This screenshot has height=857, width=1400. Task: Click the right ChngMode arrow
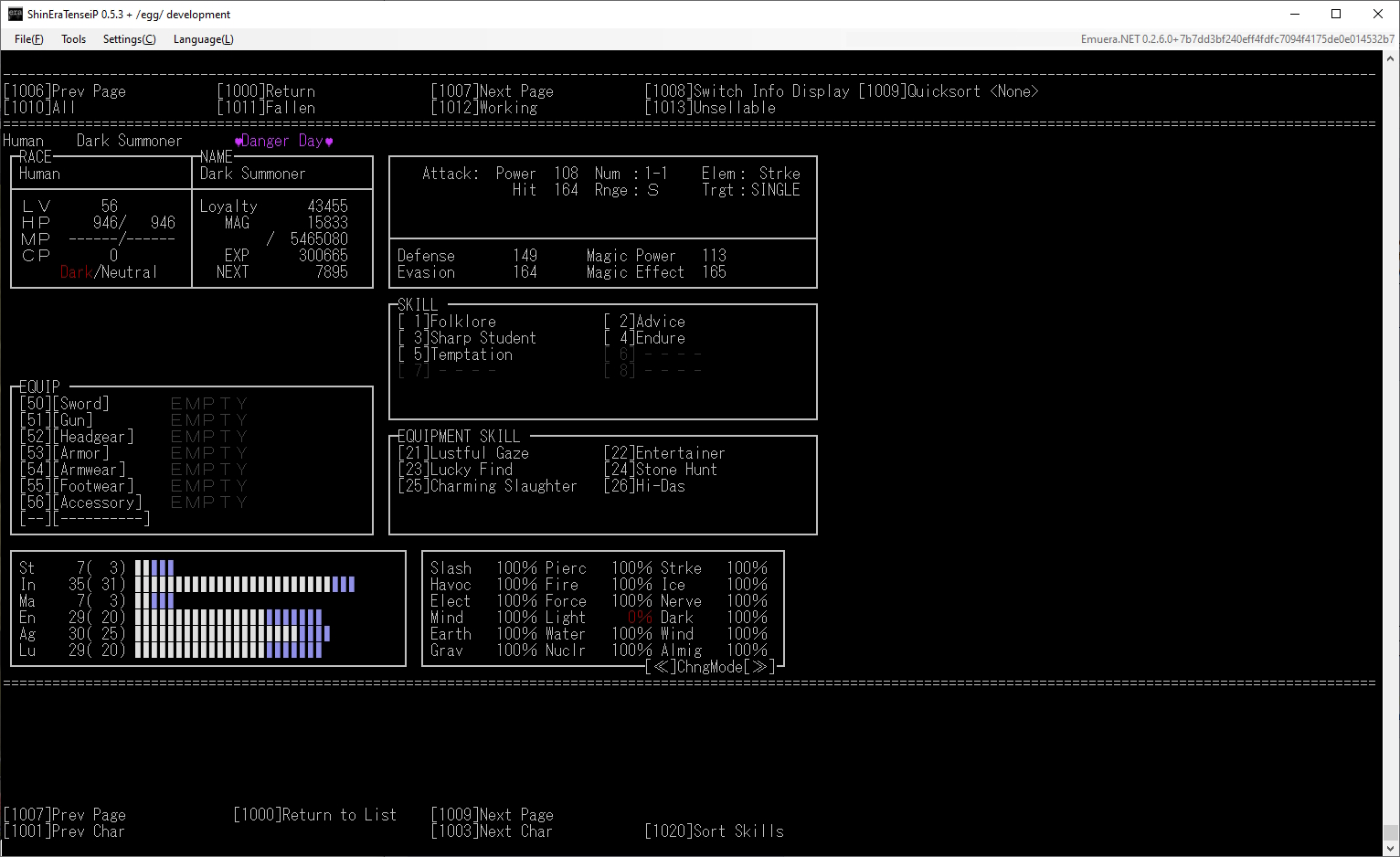click(758, 667)
